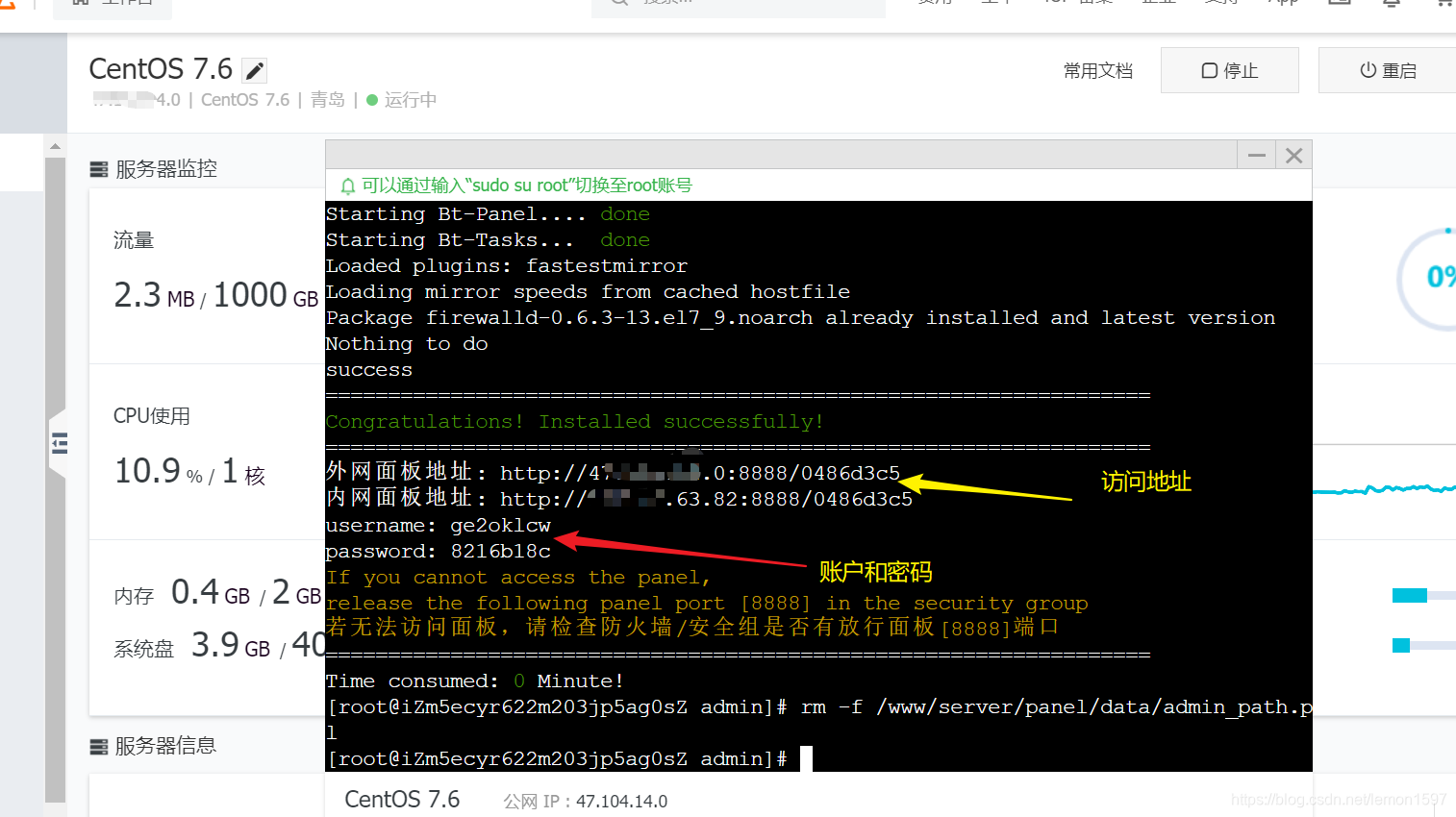1456x817 pixels.
Task: Click the 公网 IP 47.104.14.0 text
Action: pyautogui.click(x=586, y=802)
